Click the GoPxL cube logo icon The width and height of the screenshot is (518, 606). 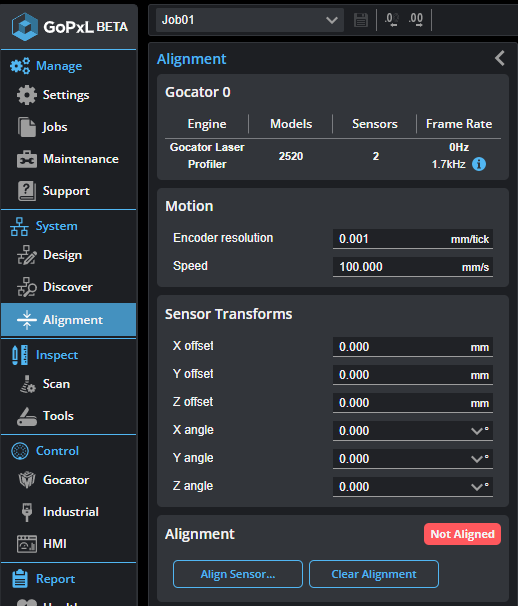25,27
